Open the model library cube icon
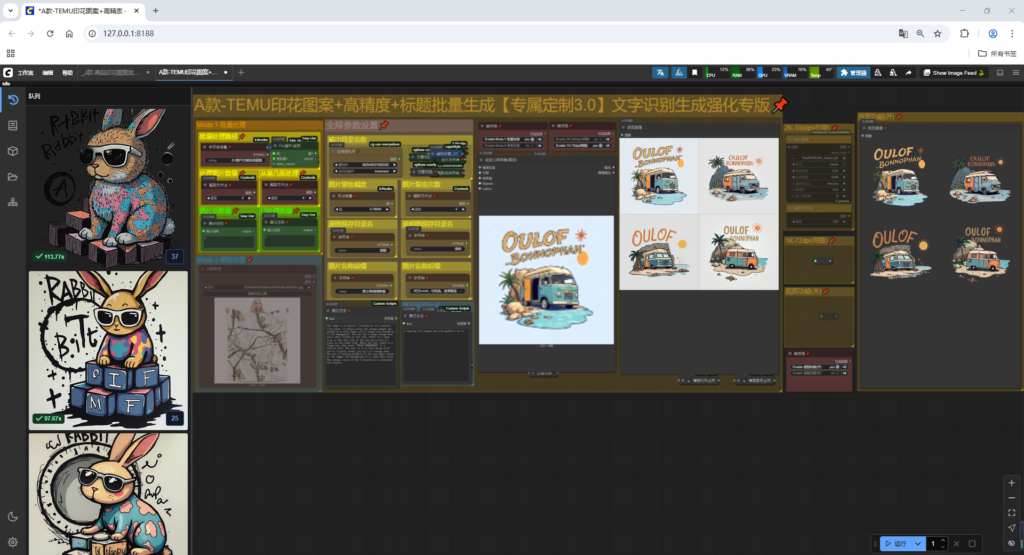The width and height of the screenshot is (1024, 555). click(x=13, y=151)
